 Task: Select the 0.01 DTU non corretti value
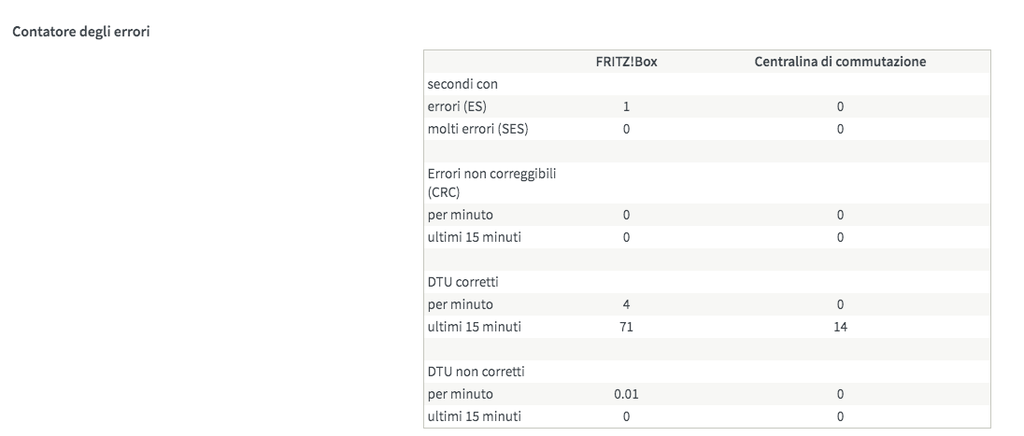[x=626, y=394]
